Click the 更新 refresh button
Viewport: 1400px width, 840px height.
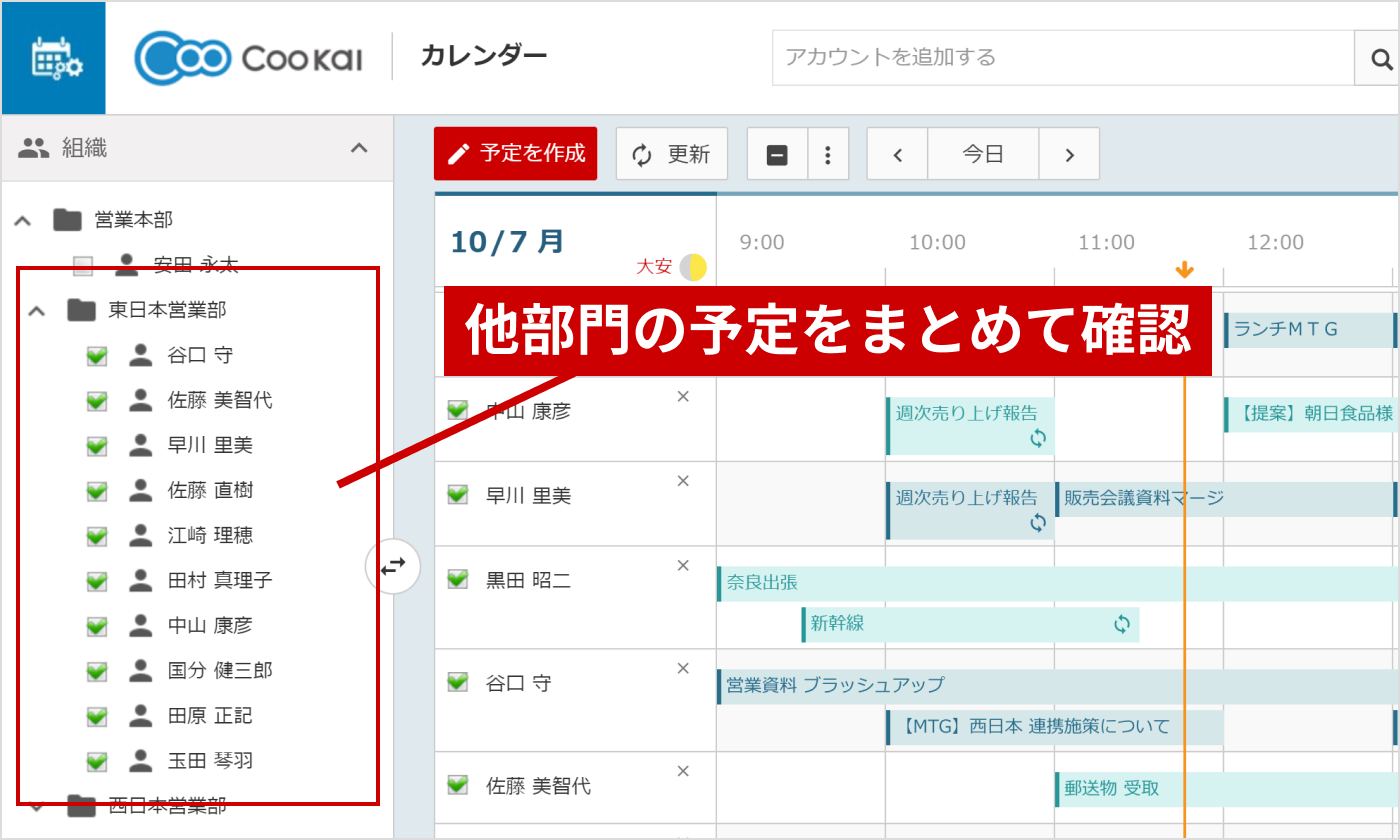click(x=671, y=154)
